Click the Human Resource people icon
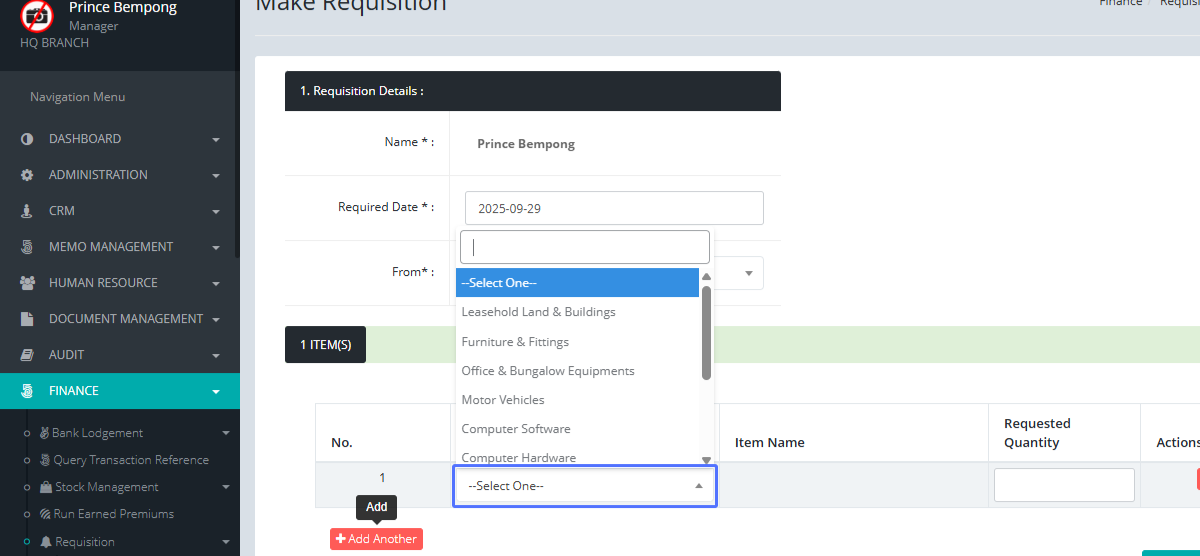This screenshot has height=556, width=1200. pyautogui.click(x=27, y=283)
